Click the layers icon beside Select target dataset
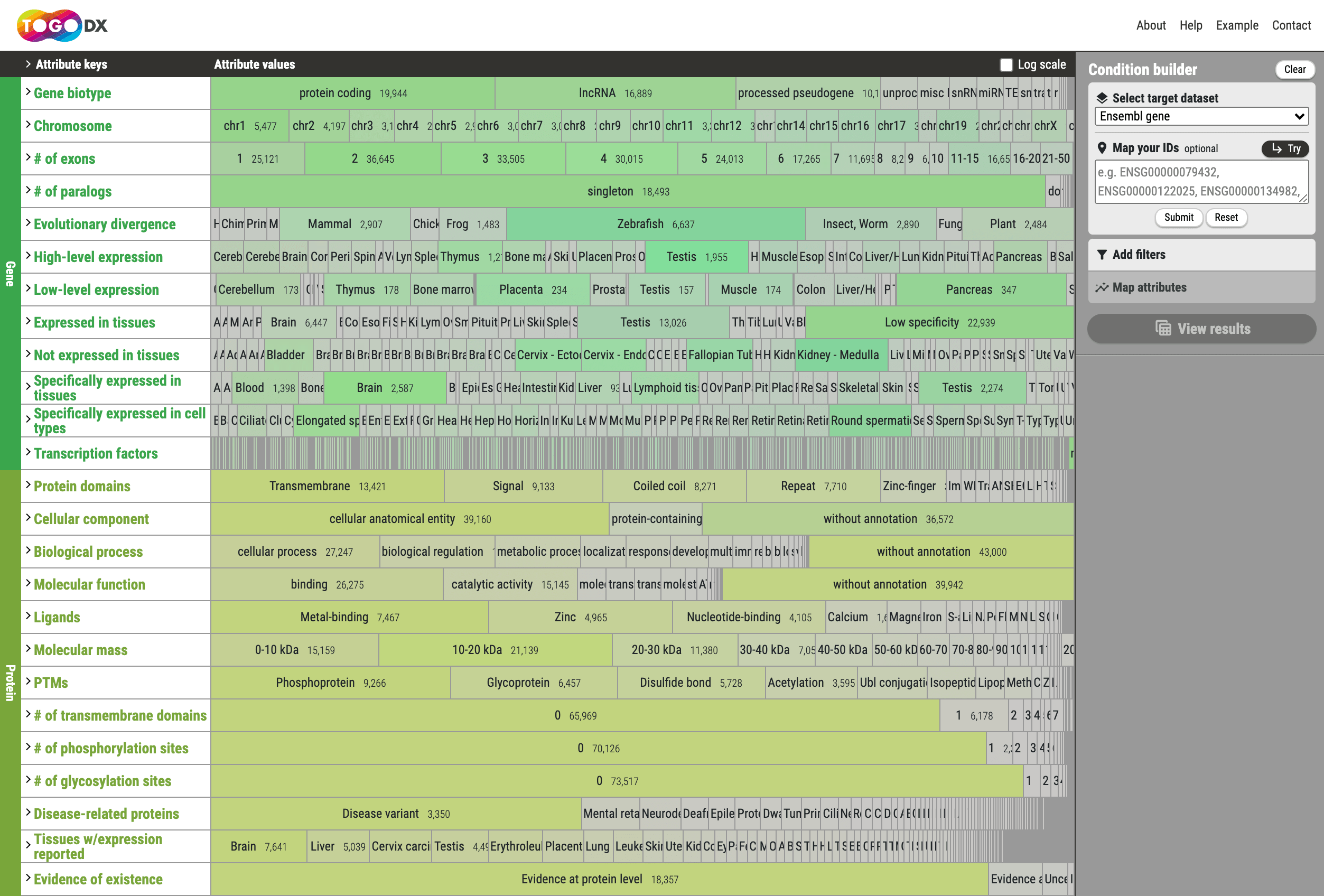Viewport: 1324px width, 896px height. pos(1102,98)
